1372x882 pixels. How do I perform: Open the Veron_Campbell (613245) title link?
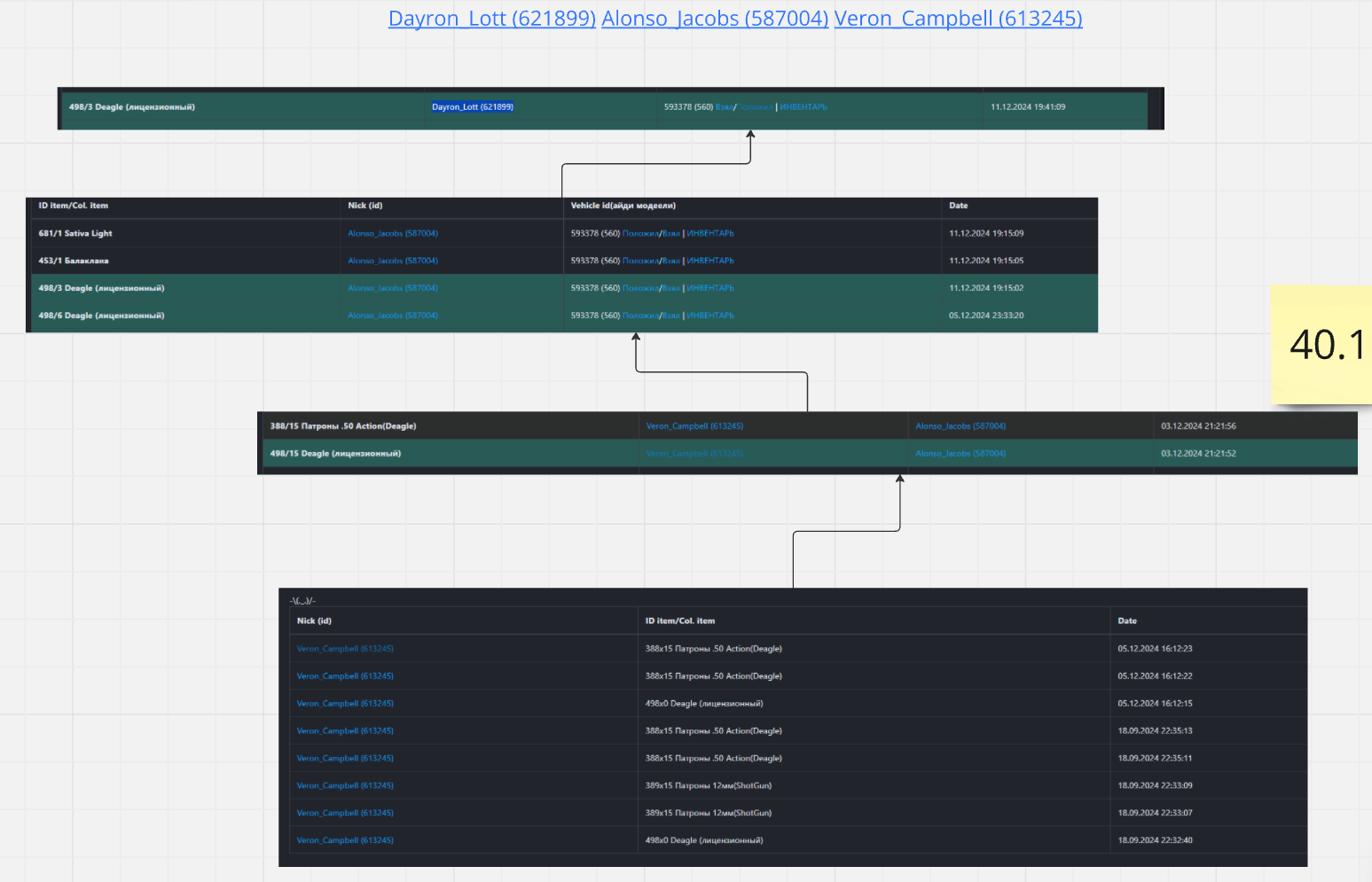[958, 19]
